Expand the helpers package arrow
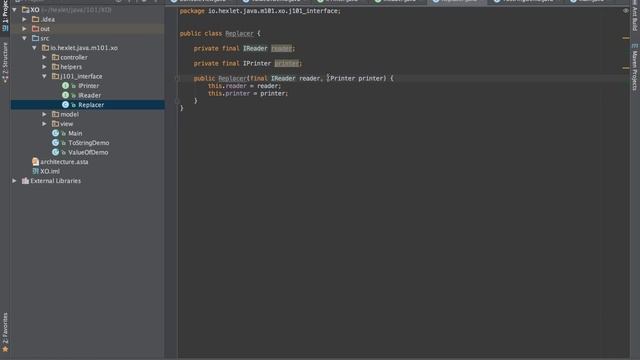This screenshot has height=360, width=640. point(44,67)
